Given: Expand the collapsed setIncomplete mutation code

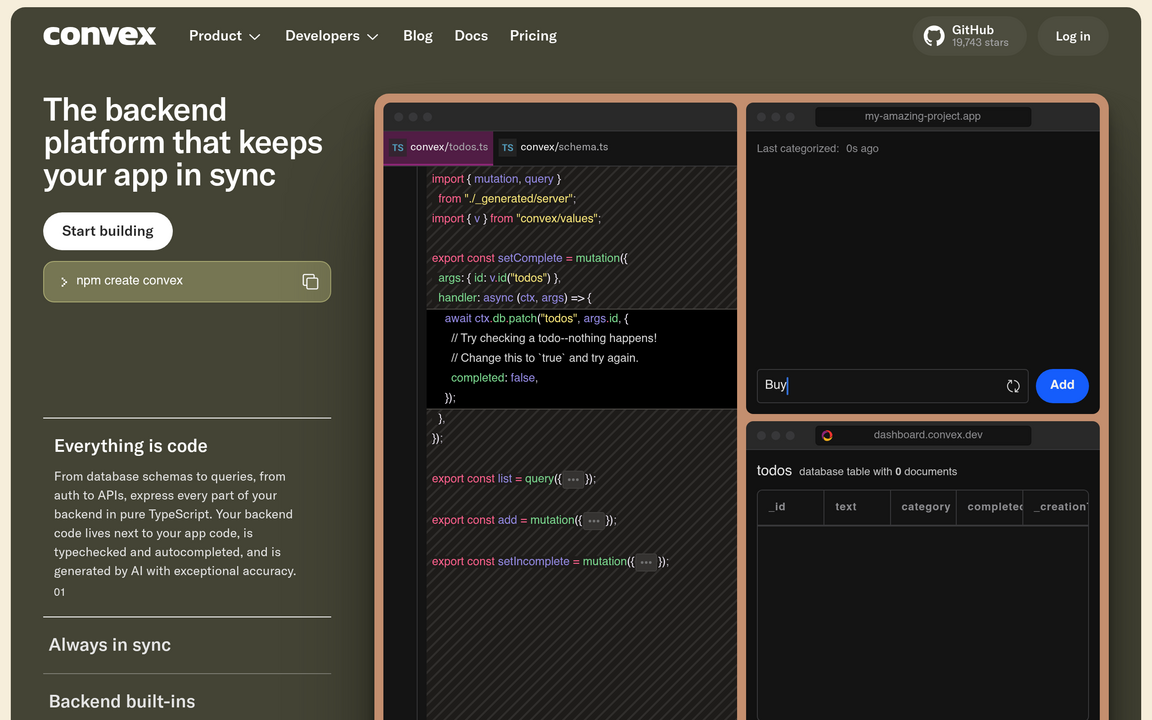Looking at the screenshot, I should tap(646, 561).
